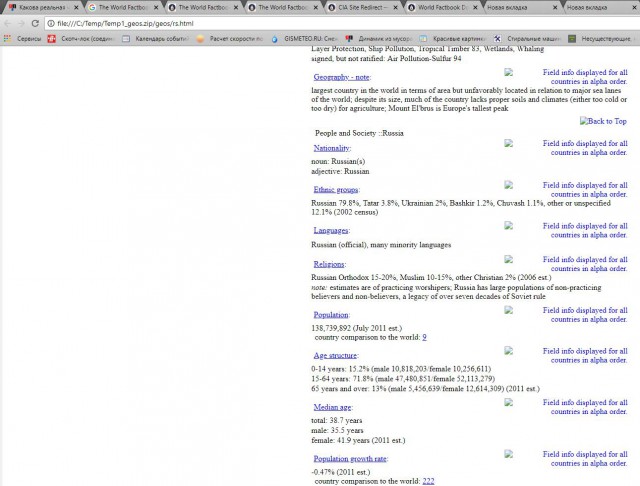Open Field info link in Geography - note row
The height and width of the screenshot is (486, 640).
[585, 77]
